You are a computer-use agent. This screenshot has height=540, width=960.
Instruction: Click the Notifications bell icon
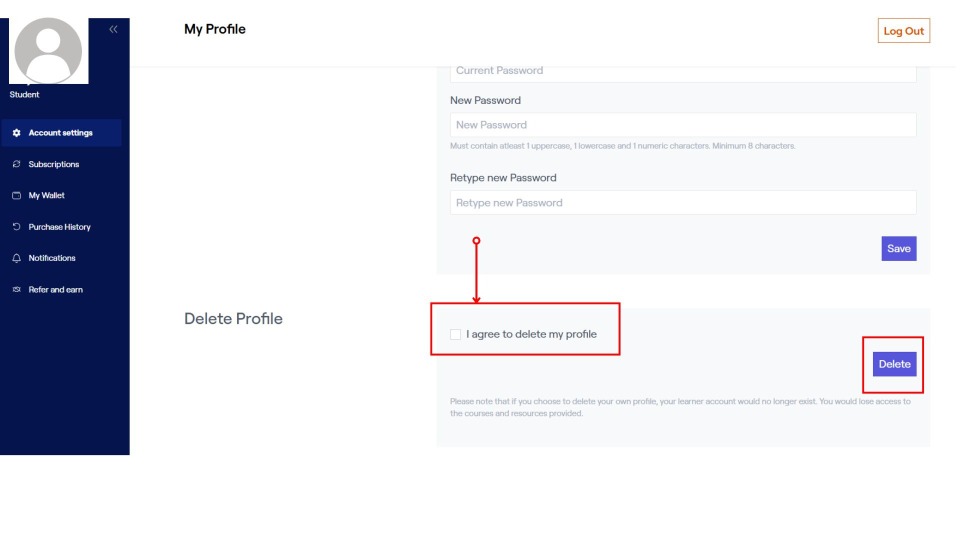click(x=16, y=258)
